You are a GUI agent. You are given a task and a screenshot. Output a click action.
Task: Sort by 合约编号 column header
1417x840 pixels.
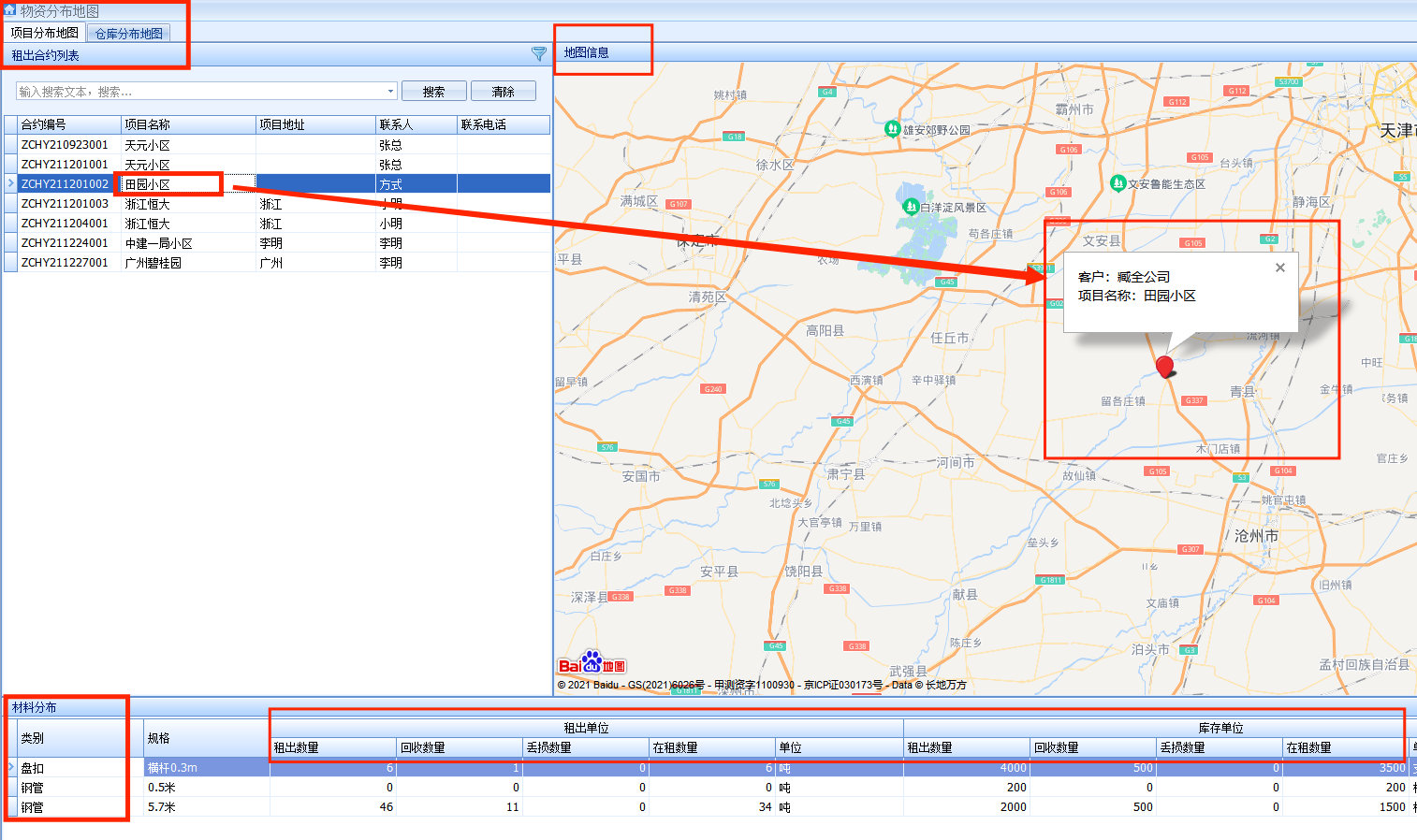[x=69, y=124]
